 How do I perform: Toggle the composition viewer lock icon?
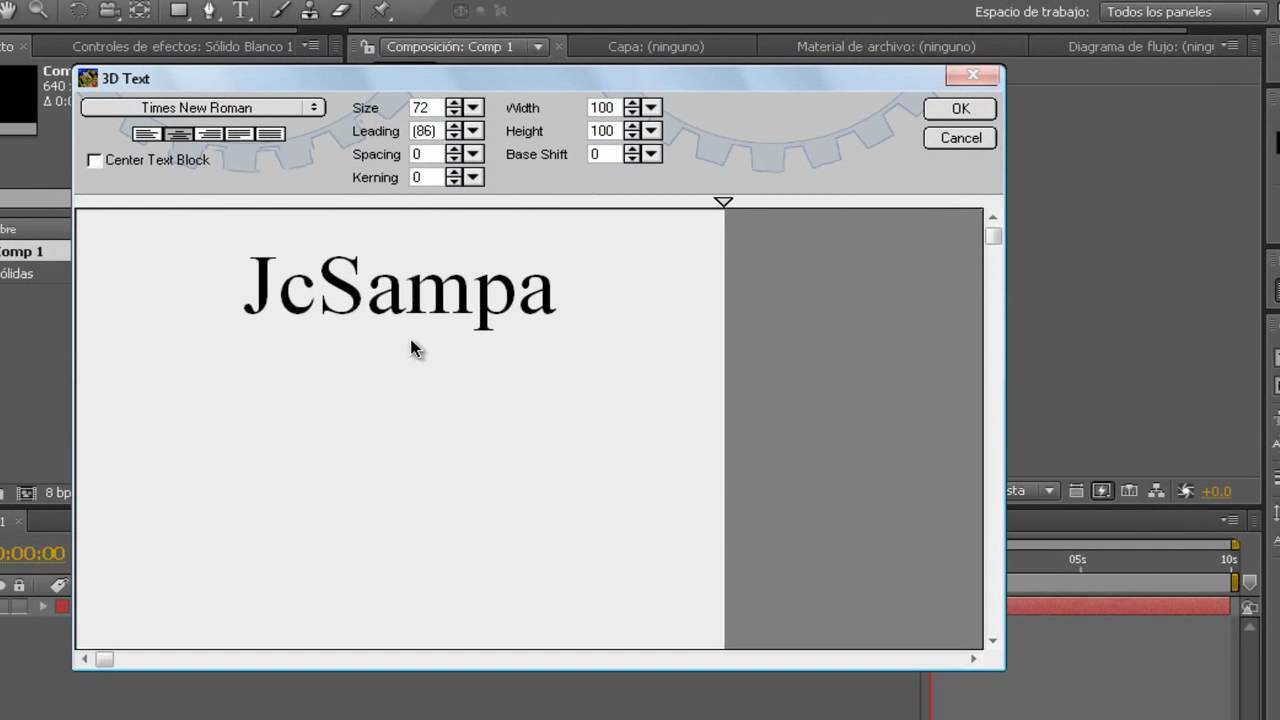coord(368,47)
